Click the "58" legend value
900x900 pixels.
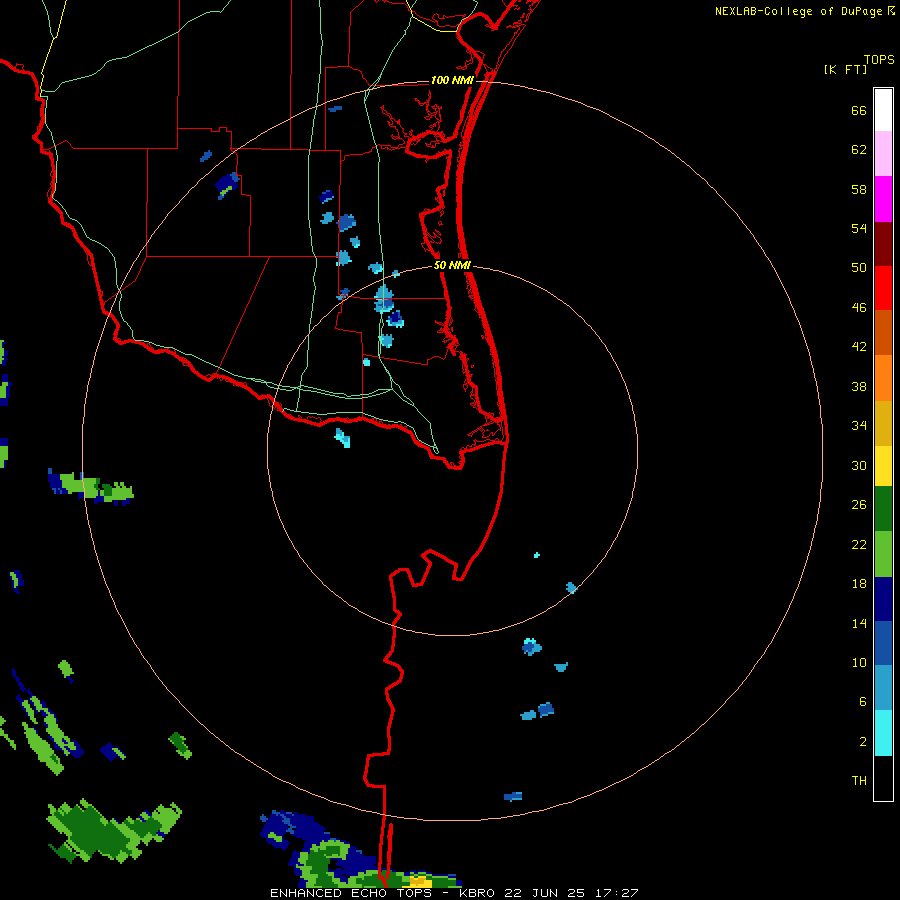point(859,189)
